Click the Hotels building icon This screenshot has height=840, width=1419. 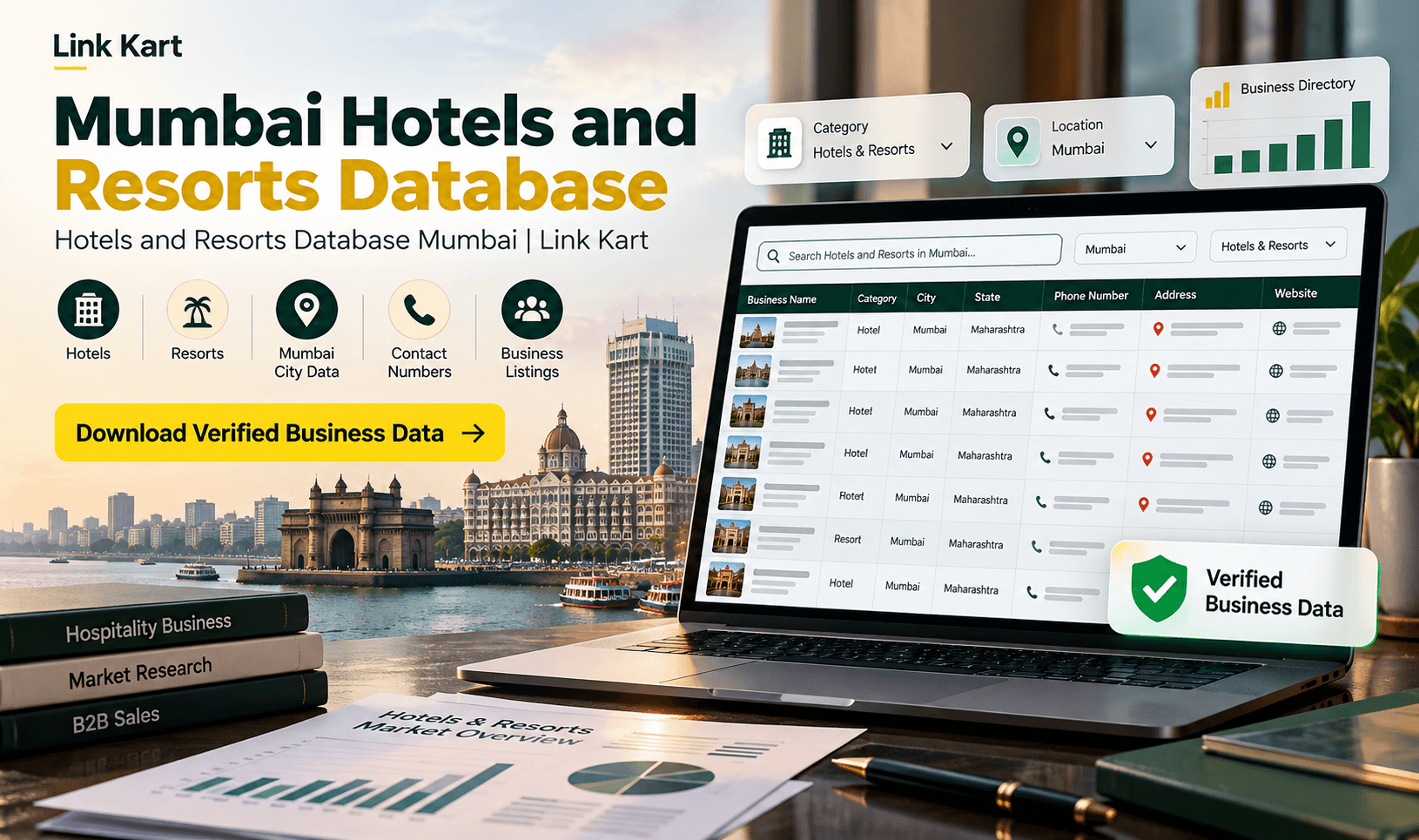pyautogui.click(x=88, y=309)
